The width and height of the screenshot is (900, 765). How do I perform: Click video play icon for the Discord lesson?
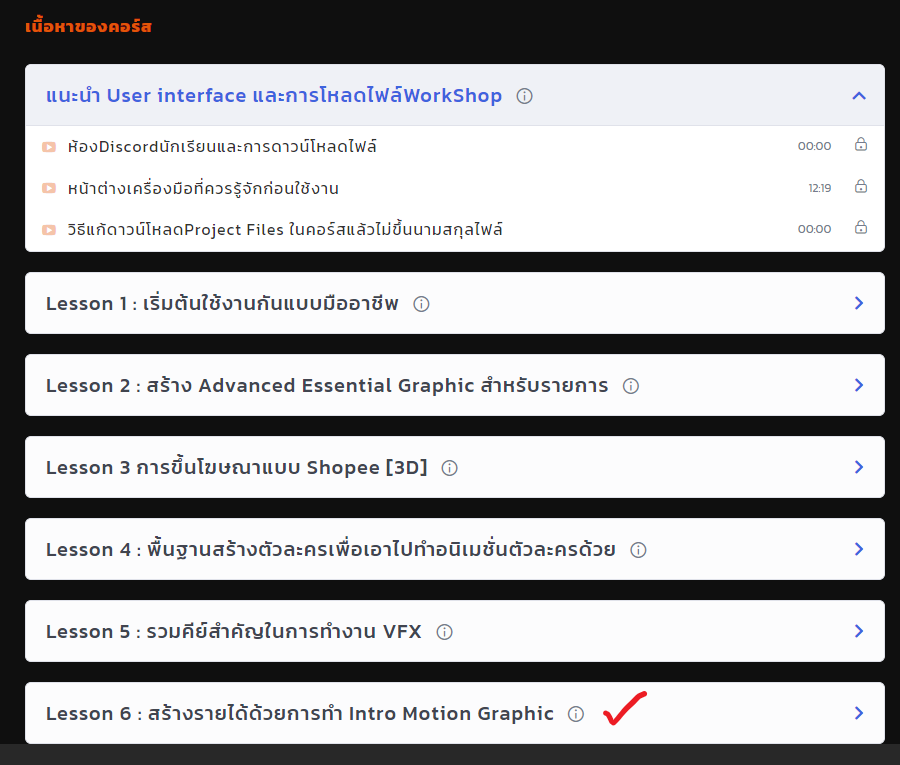pyautogui.click(x=49, y=147)
